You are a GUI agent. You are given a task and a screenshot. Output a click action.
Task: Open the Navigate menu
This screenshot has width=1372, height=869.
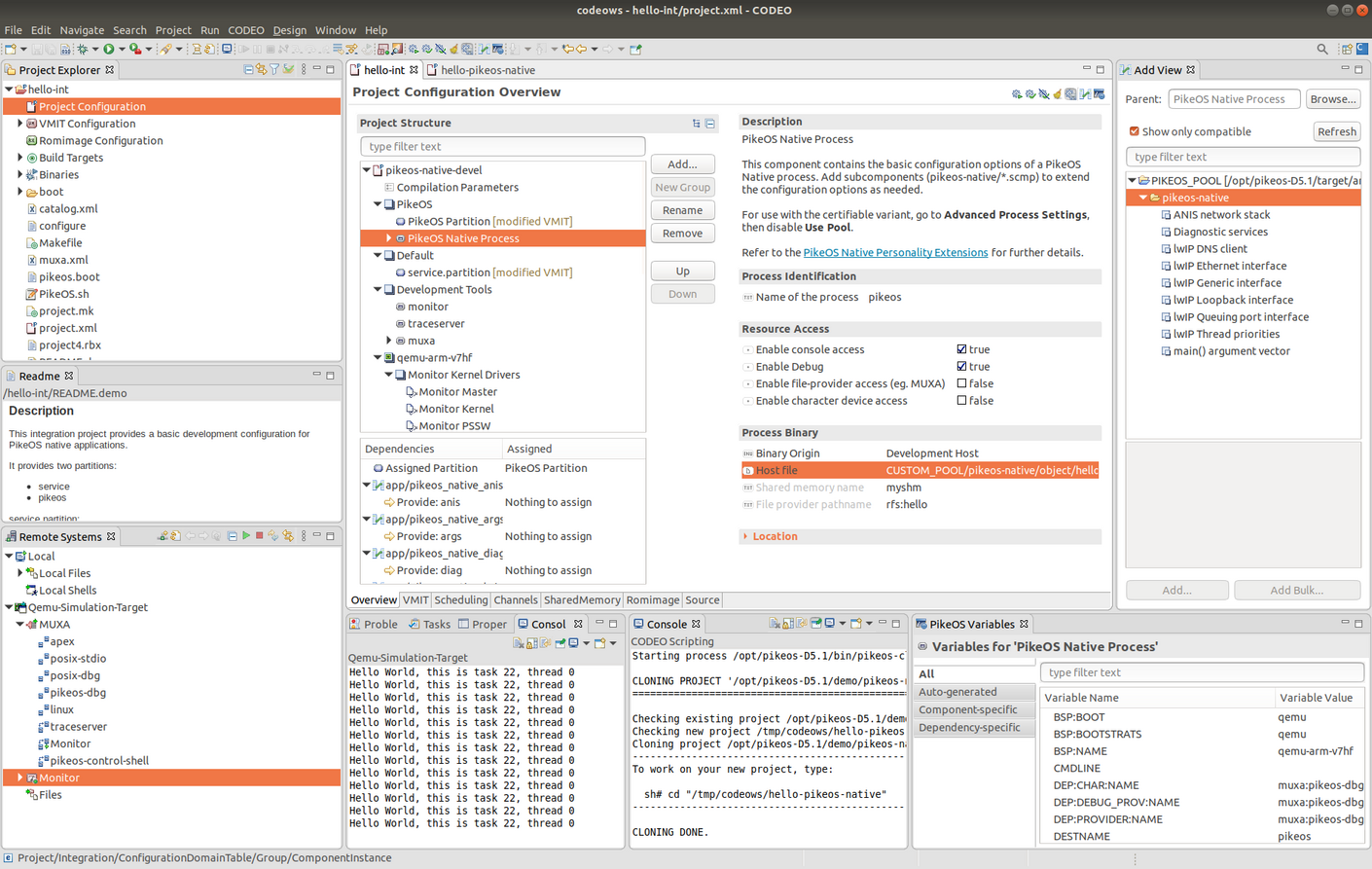click(82, 30)
